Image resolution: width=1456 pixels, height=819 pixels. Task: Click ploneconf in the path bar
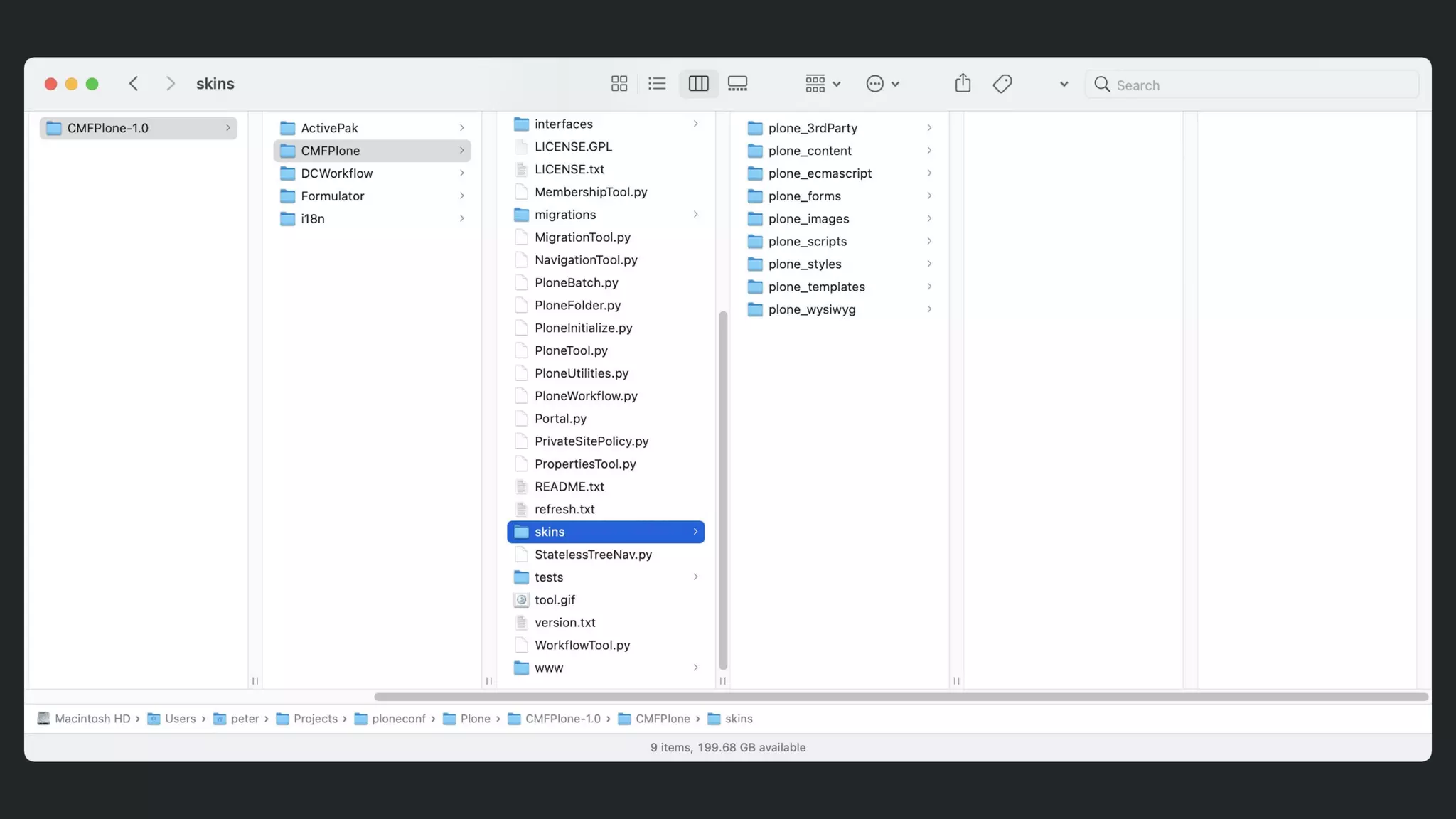pyautogui.click(x=398, y=719)
